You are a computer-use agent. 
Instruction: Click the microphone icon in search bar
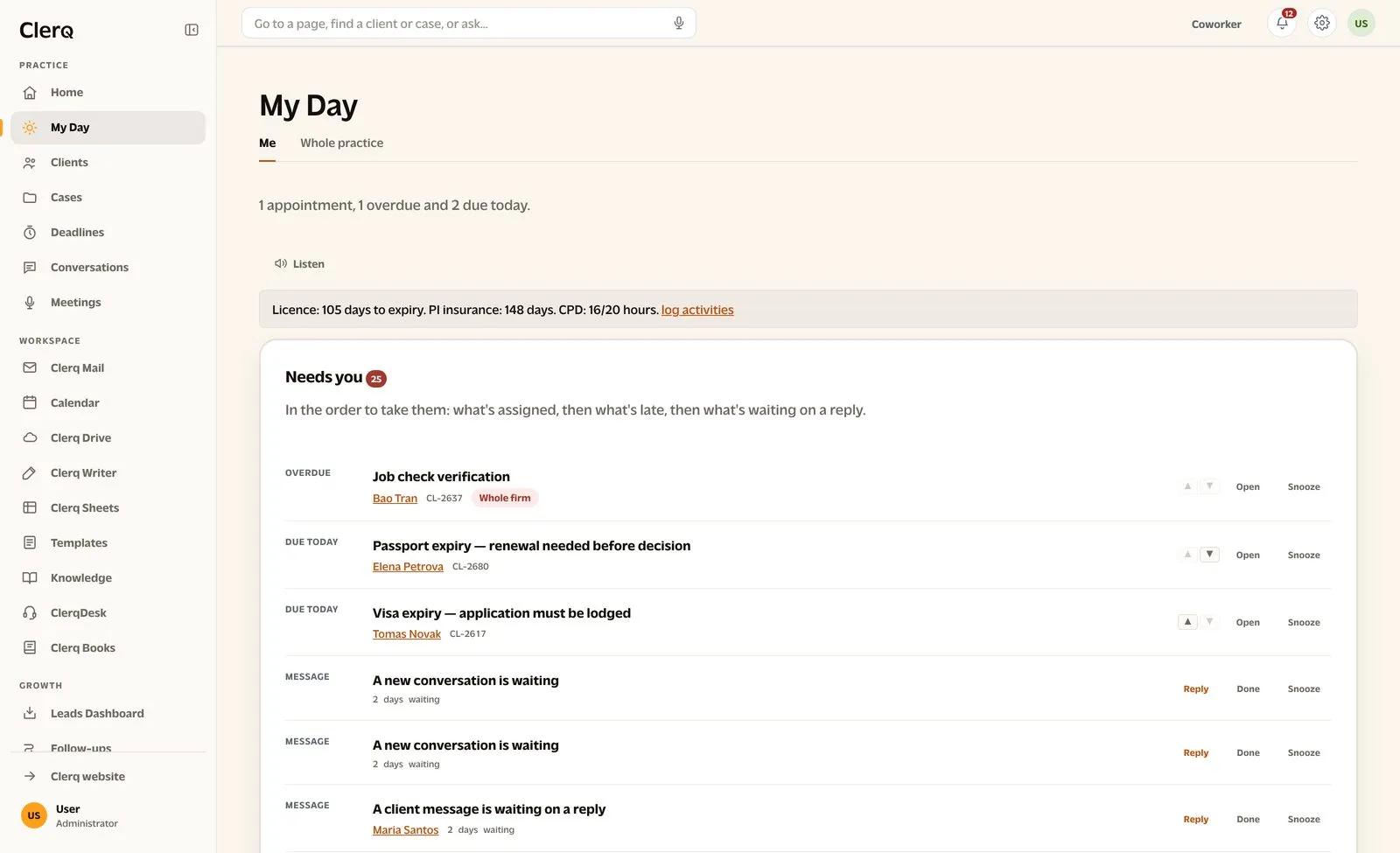(678, 24)
